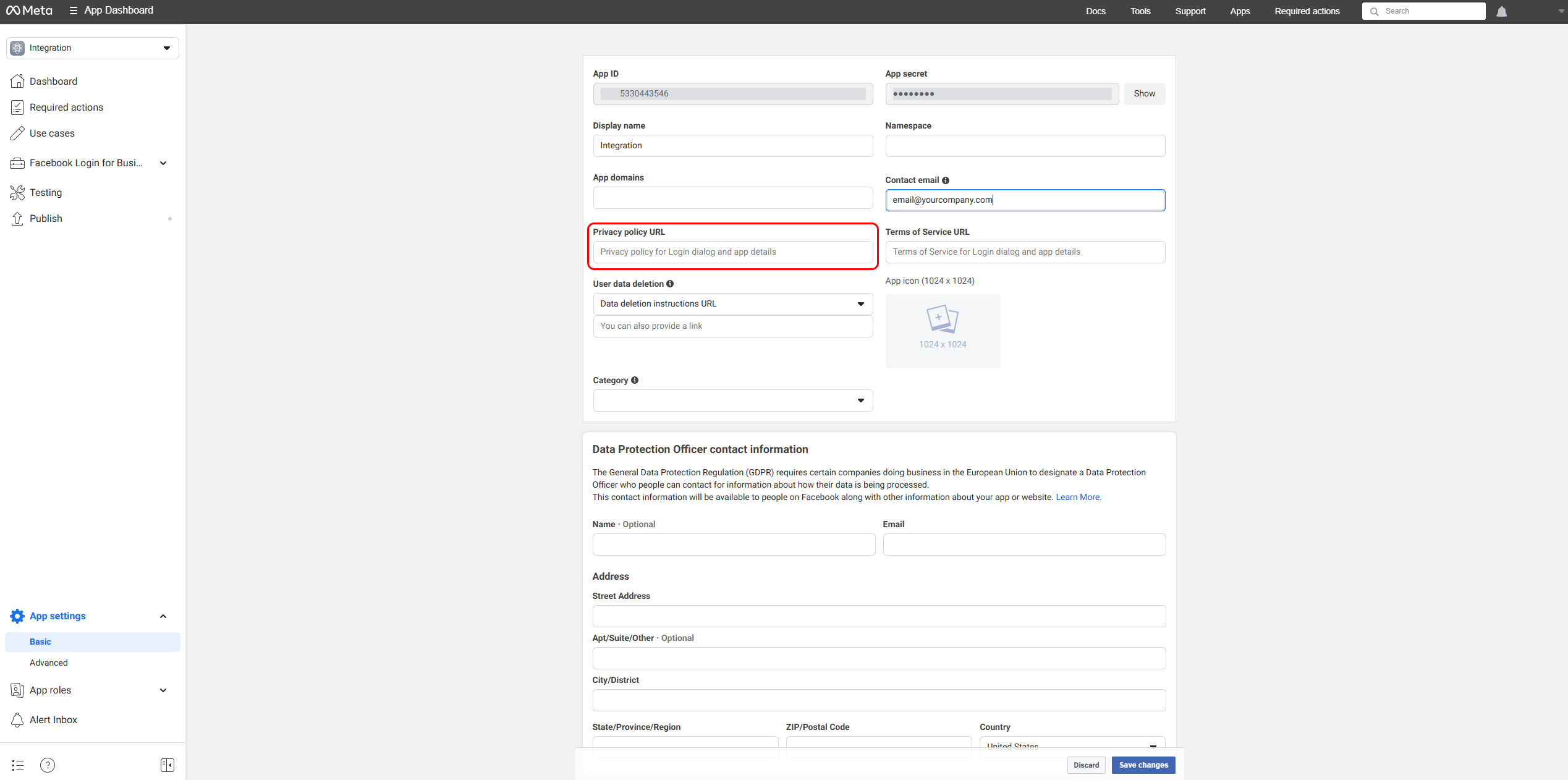Show the App secret

point(1144,93)
